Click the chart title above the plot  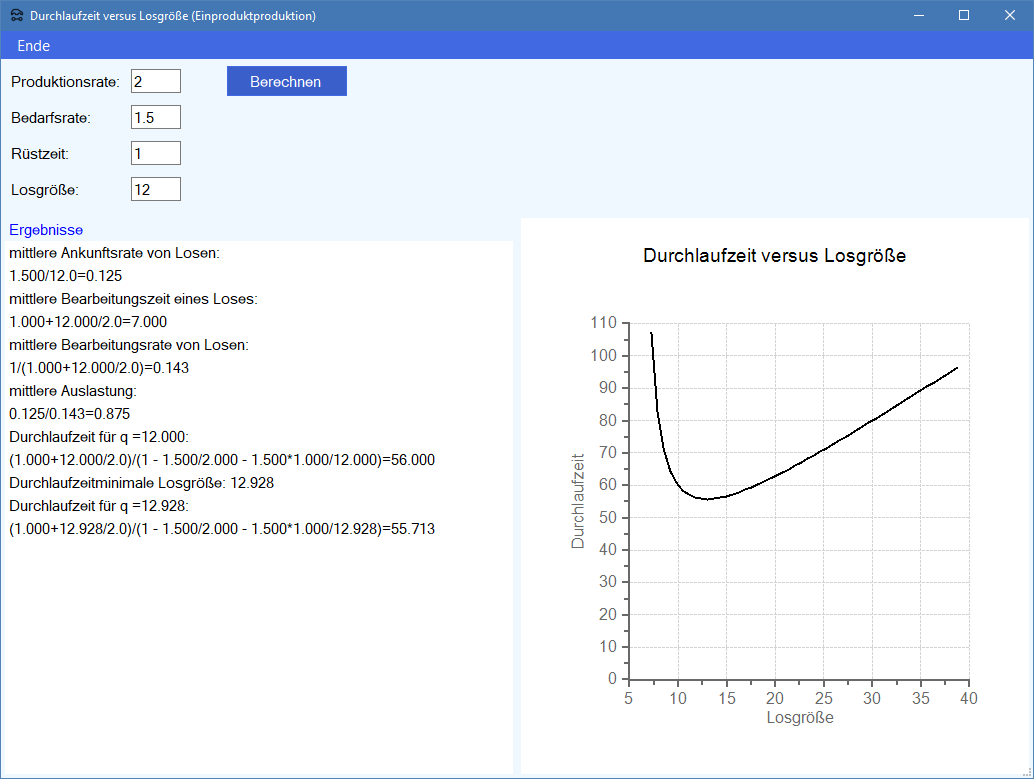tap(774, 256)
